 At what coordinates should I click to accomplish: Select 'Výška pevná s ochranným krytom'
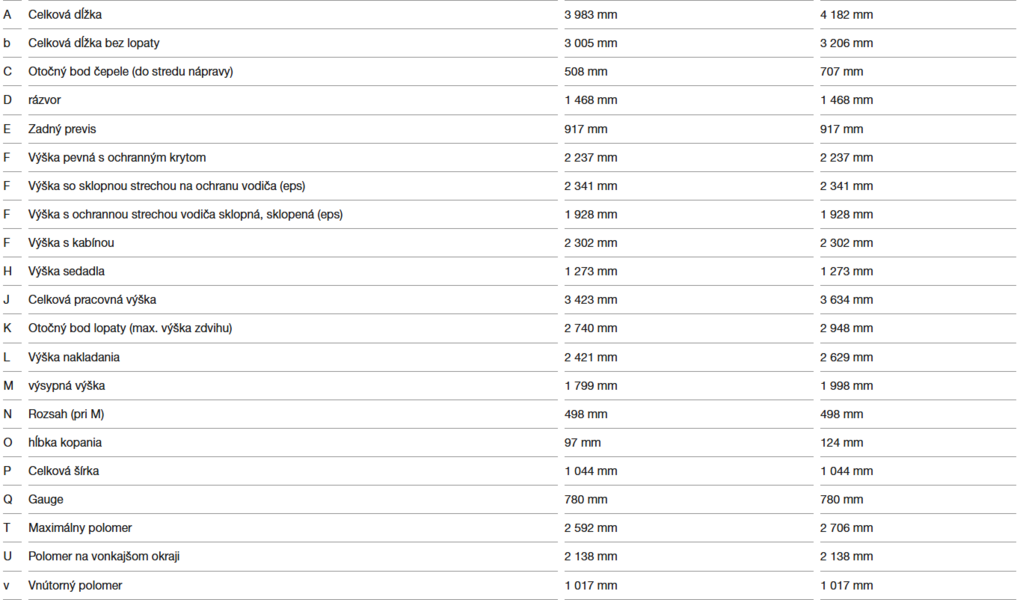[117, 157]
